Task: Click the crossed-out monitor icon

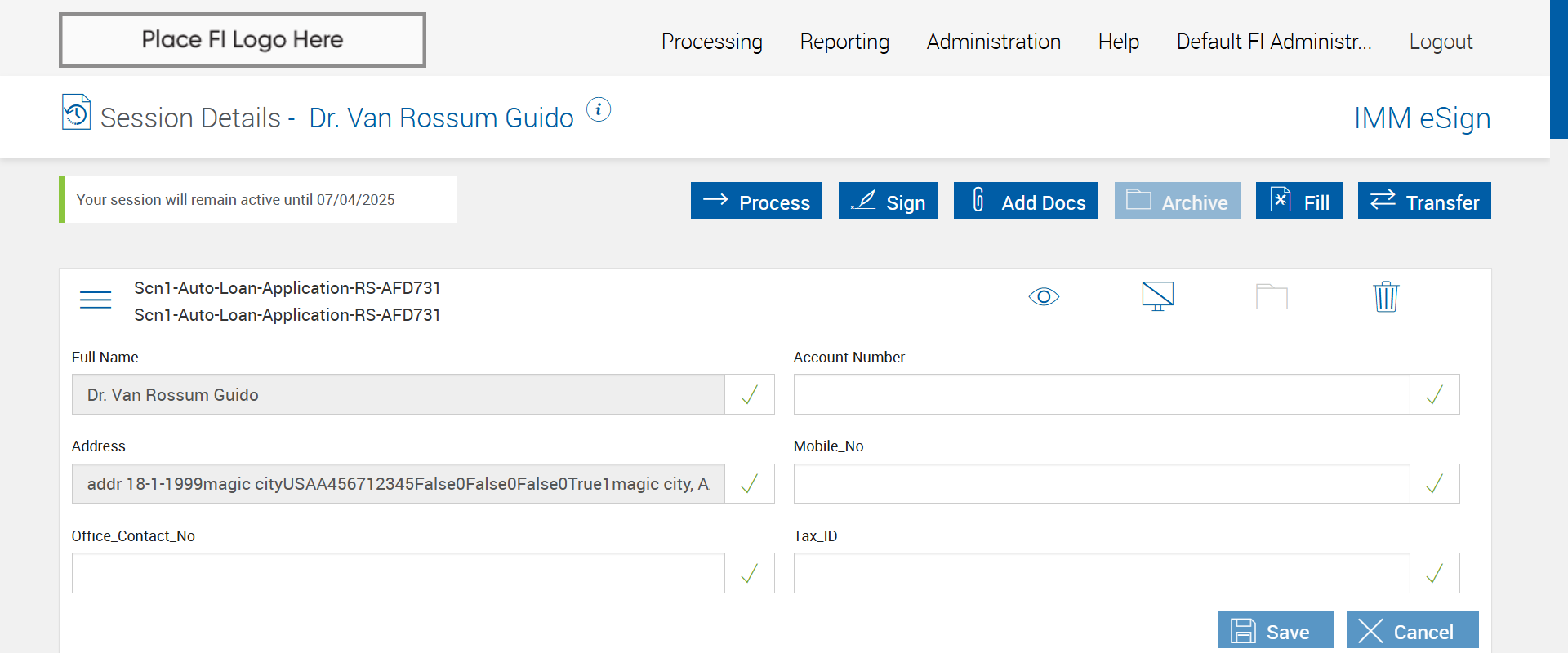Action: (1157, 296)
